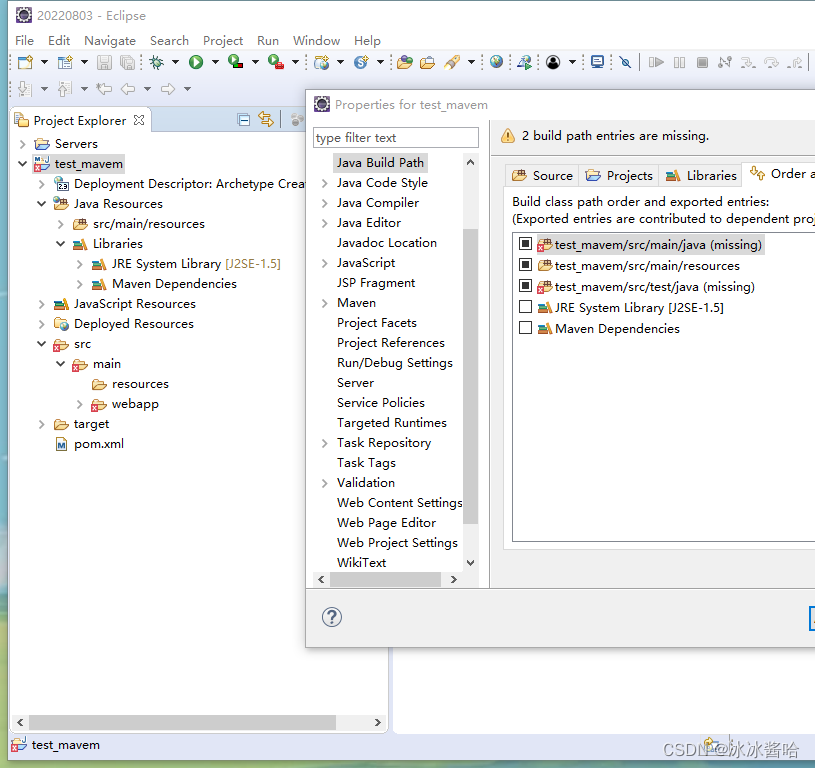
Task: Switch to the Projects tab
Action: [619, 176]
